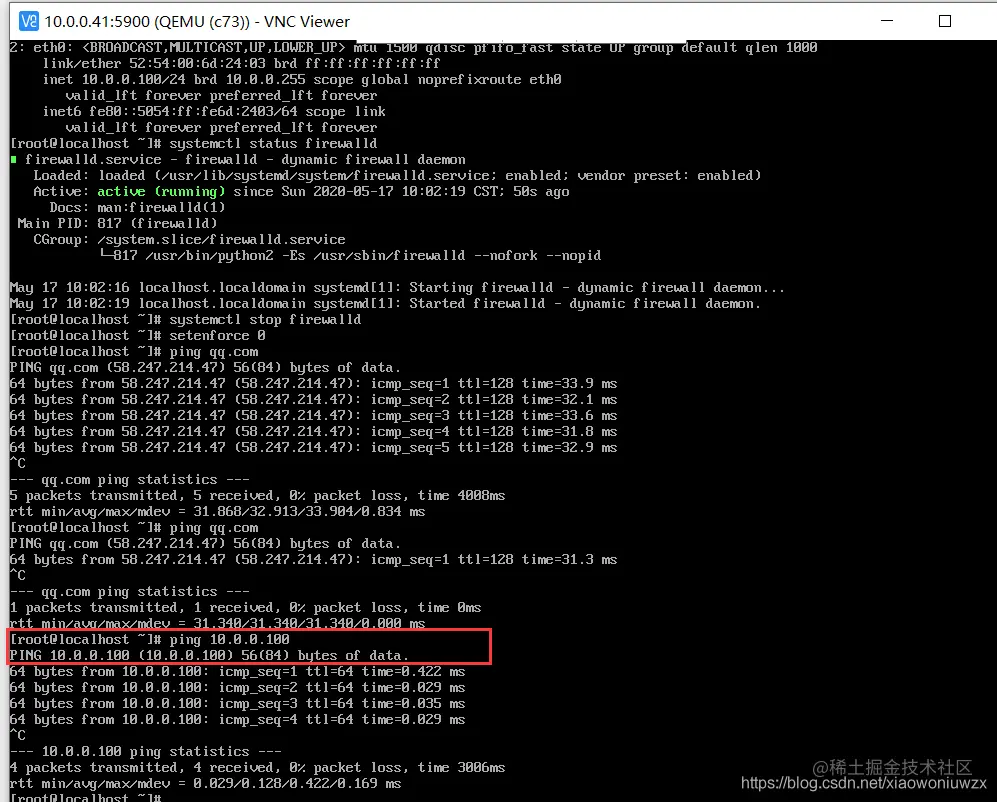The image size is (997, 802).
Task: Click the 'setenforce 0' command line
Action: click(137, 335)
